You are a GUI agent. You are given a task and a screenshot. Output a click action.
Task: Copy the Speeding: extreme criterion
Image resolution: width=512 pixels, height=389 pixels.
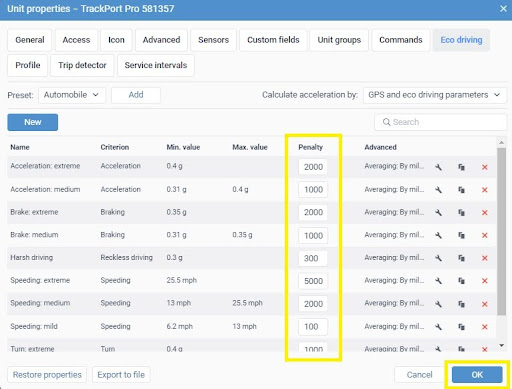coord(461,281)
